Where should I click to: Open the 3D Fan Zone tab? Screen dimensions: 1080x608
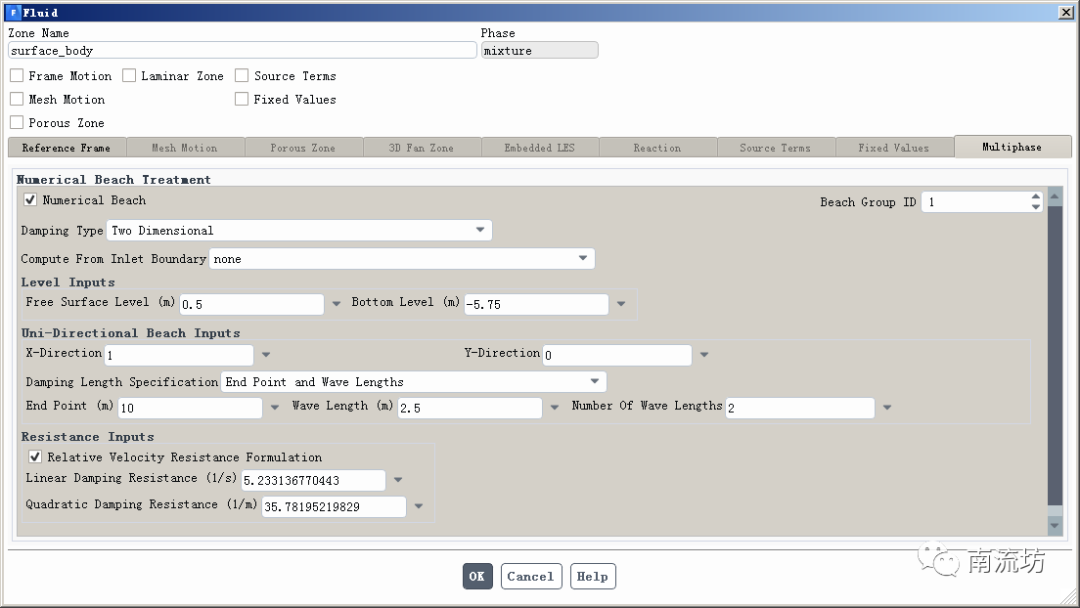coord(422,147)
